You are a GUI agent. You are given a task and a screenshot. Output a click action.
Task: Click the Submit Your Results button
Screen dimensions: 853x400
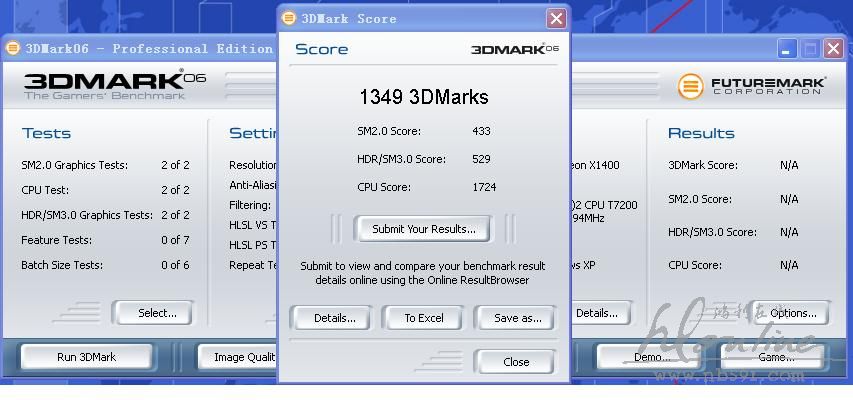coord(423,229)
